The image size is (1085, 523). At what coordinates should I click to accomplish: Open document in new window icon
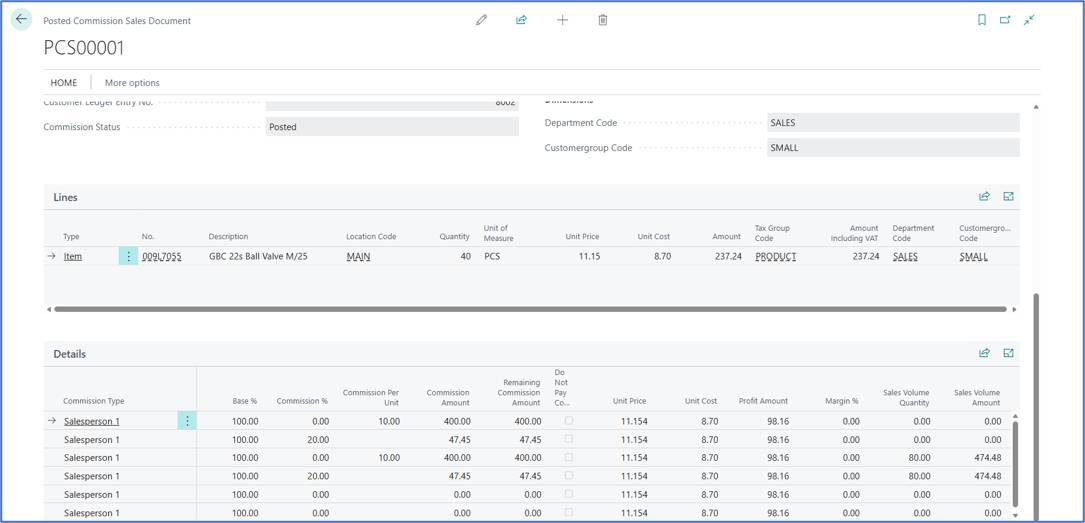pos(1005,20)
